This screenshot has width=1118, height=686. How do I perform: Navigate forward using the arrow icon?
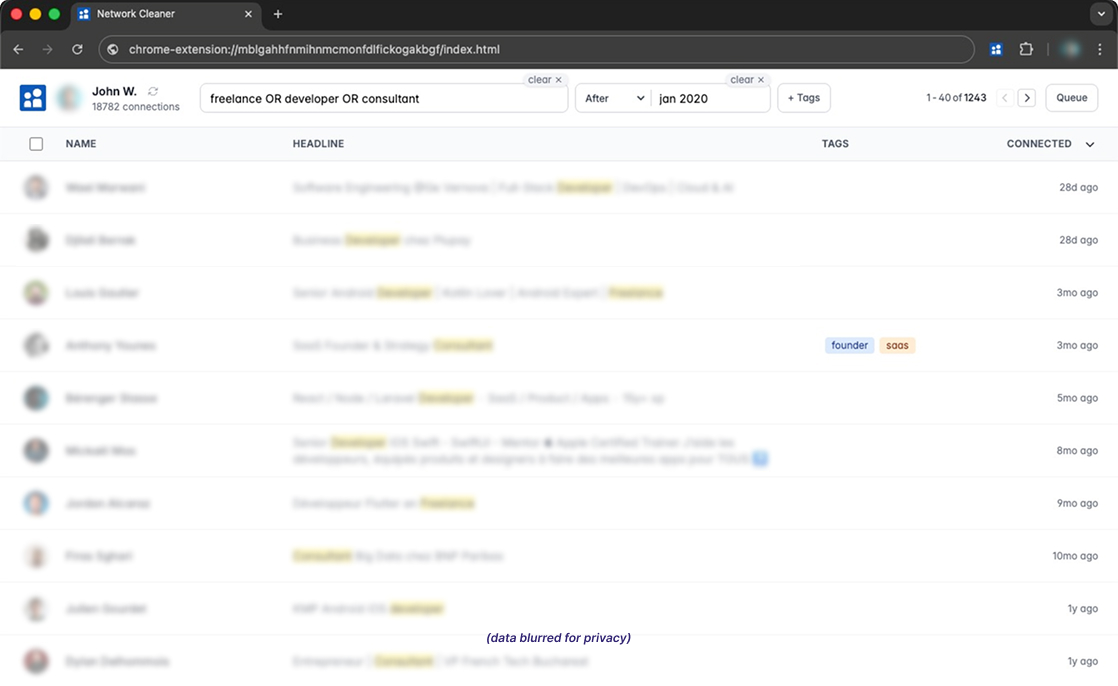pyautogui.click(x=47, y=48)
